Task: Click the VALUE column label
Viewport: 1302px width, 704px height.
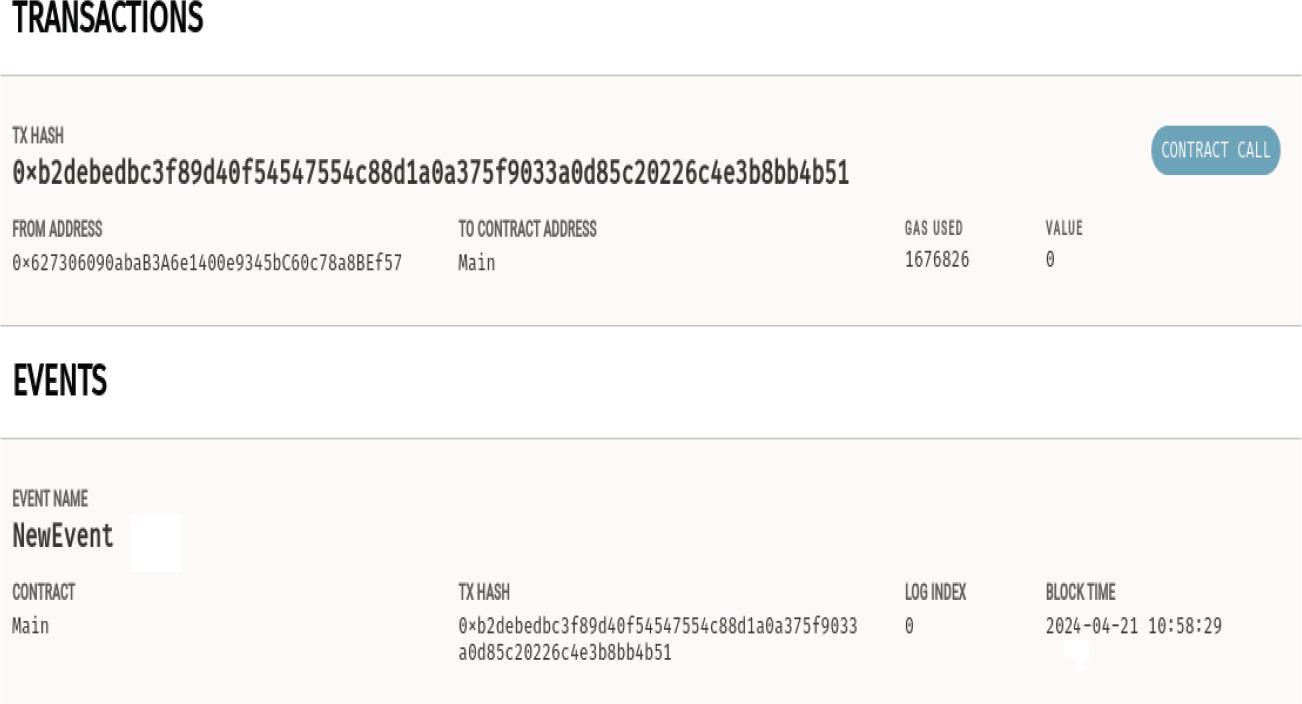Action: 1064,229
